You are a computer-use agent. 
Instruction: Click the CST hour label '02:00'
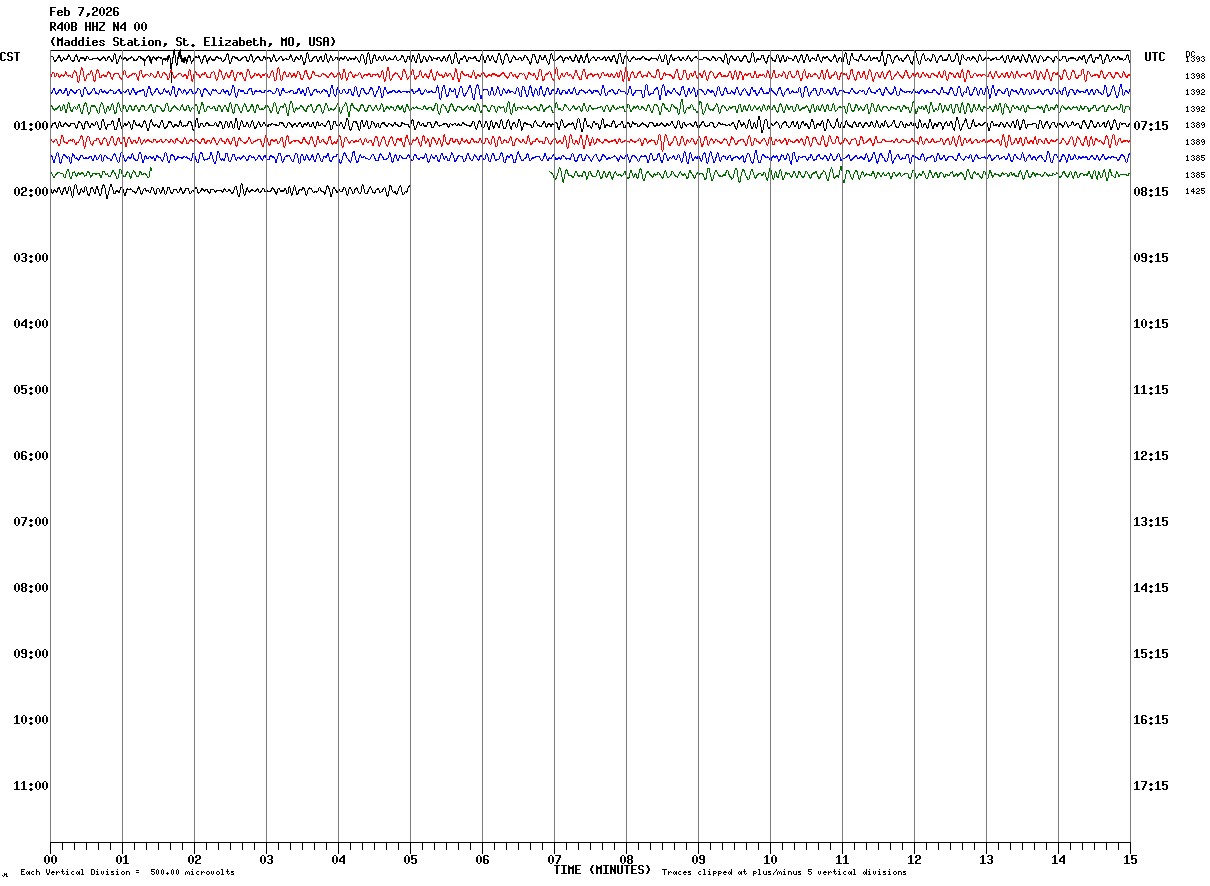[31, 192]
